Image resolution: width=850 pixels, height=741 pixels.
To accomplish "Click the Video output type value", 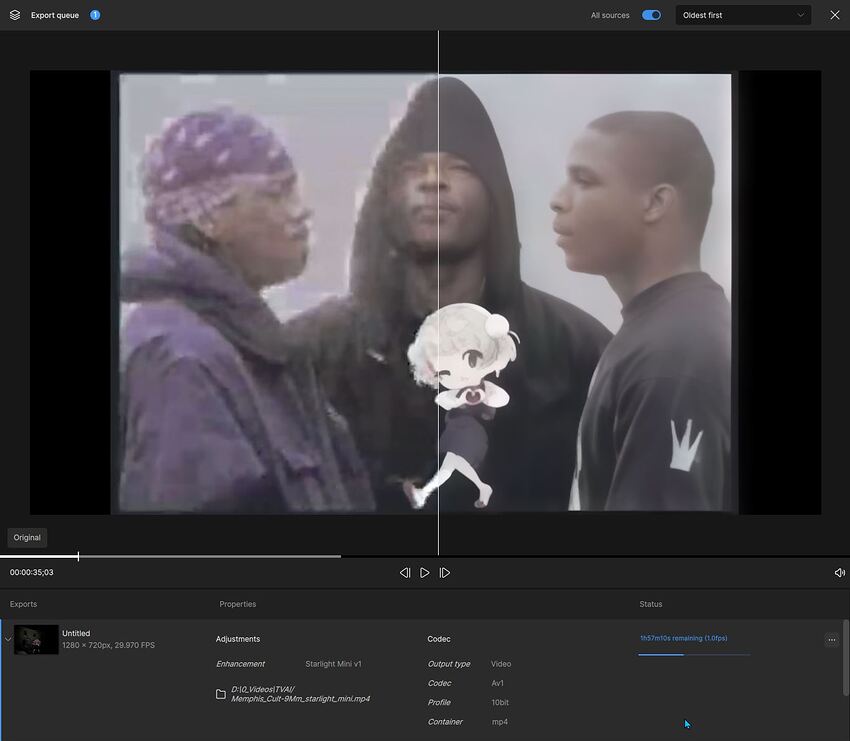I will (x=501, y=664).
